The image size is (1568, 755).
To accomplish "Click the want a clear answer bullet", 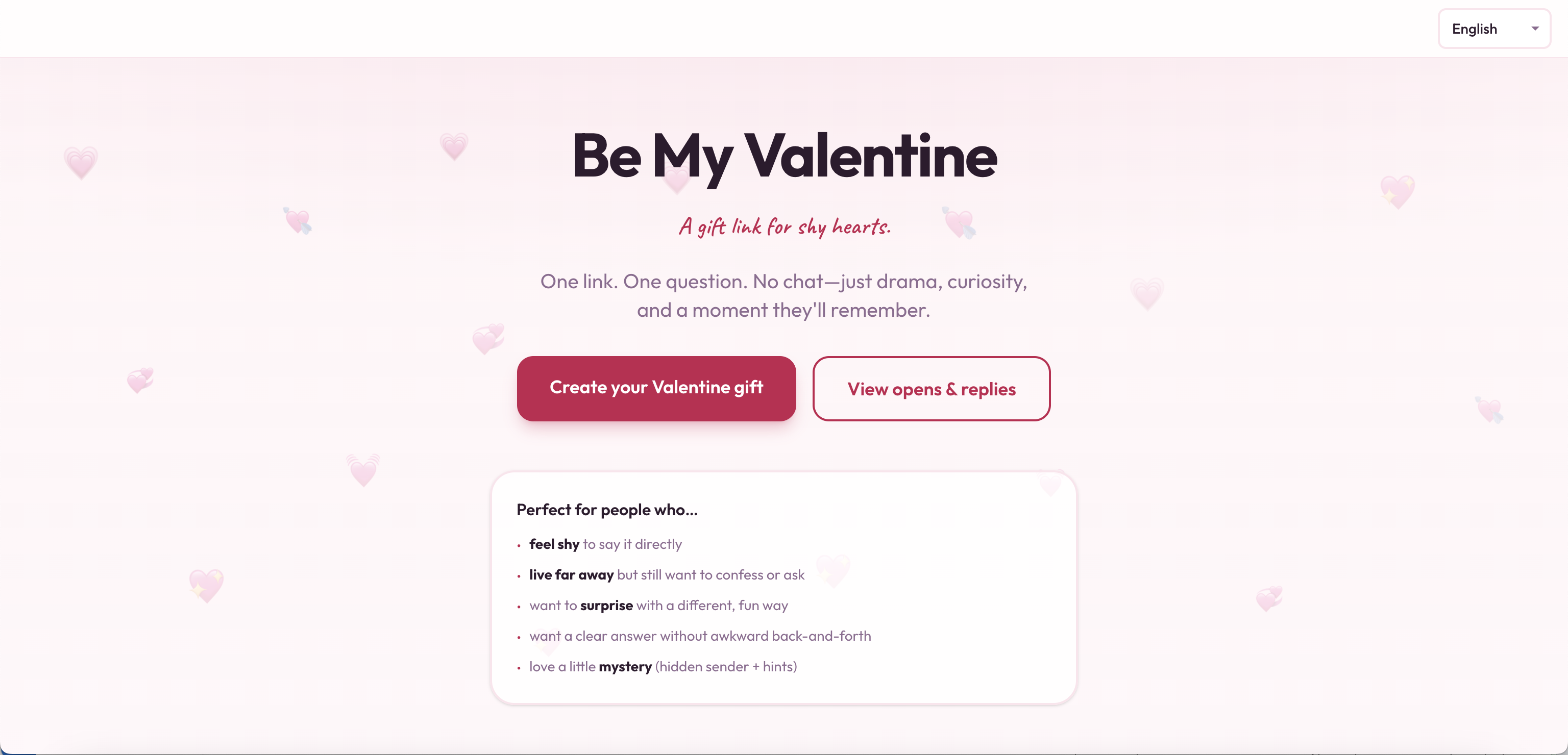I will [700, 636].
